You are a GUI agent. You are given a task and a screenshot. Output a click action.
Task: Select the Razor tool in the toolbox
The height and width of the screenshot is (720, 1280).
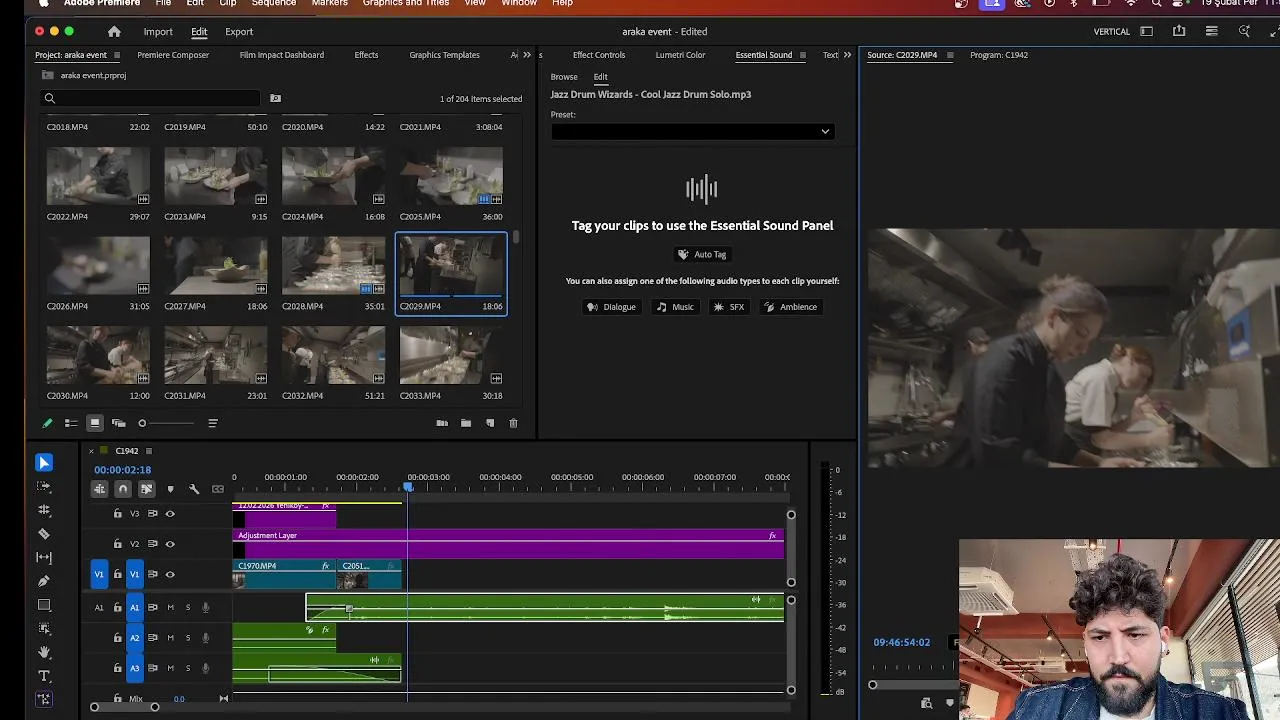44,534
